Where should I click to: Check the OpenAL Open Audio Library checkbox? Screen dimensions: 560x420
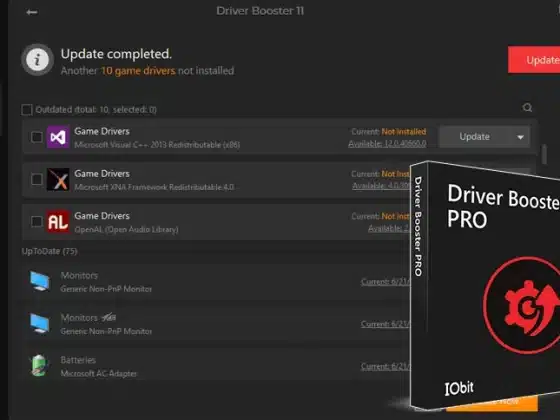pos(36,221)
